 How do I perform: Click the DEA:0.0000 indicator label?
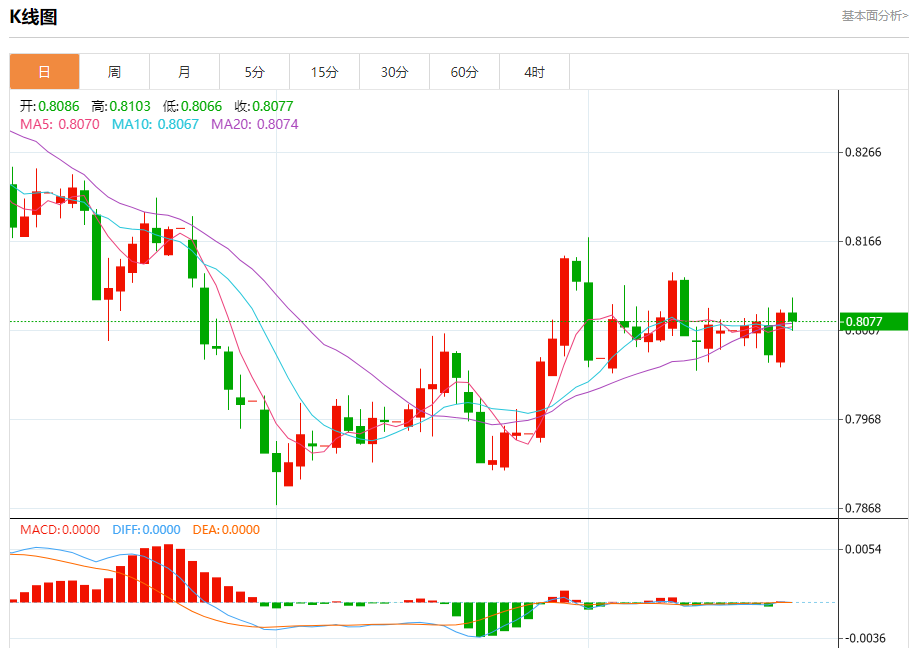tap(226, 529)
